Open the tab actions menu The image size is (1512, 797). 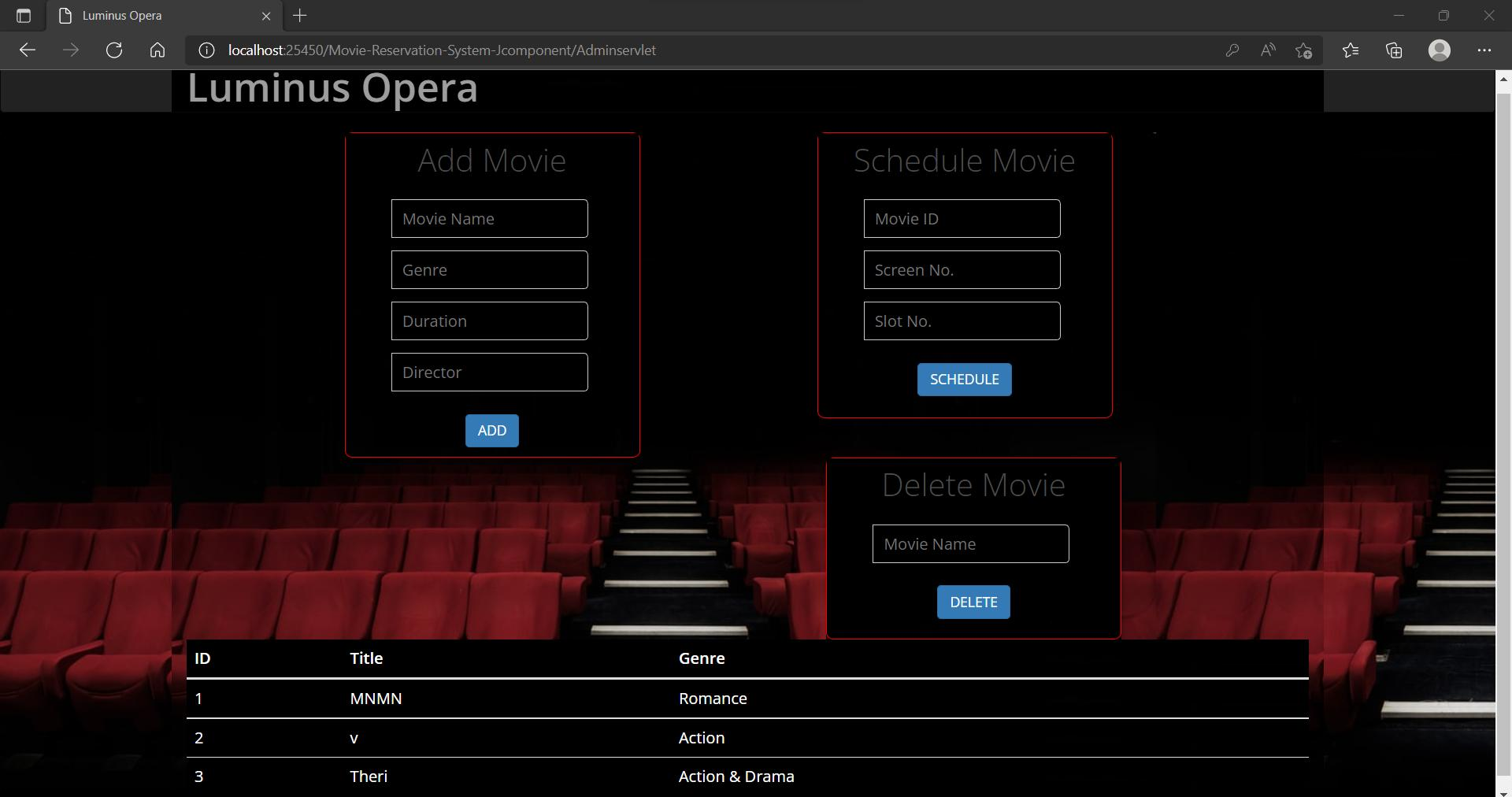coord(22,15)
